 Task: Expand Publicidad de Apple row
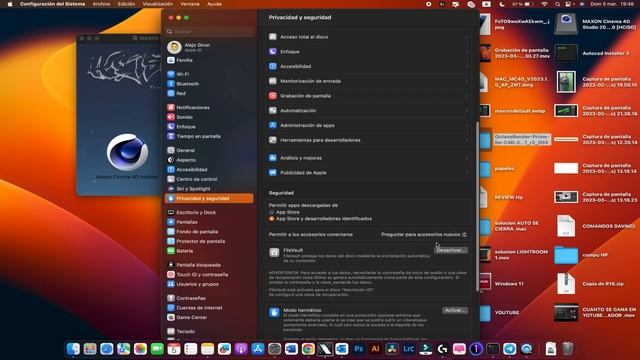368,173
